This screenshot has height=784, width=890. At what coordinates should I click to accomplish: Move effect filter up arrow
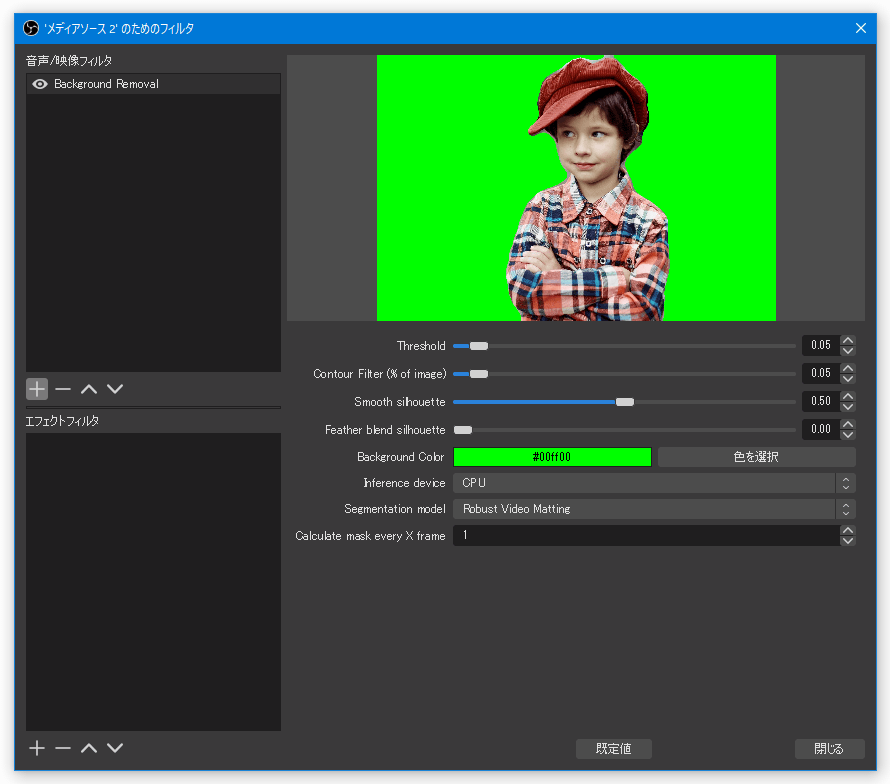pos(89,748)
